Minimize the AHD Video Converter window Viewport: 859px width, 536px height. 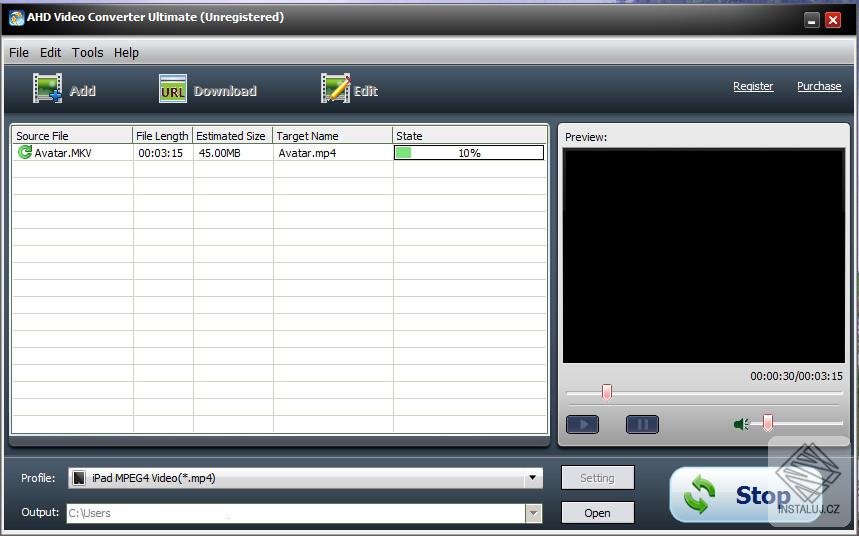(x=811, y=20)
